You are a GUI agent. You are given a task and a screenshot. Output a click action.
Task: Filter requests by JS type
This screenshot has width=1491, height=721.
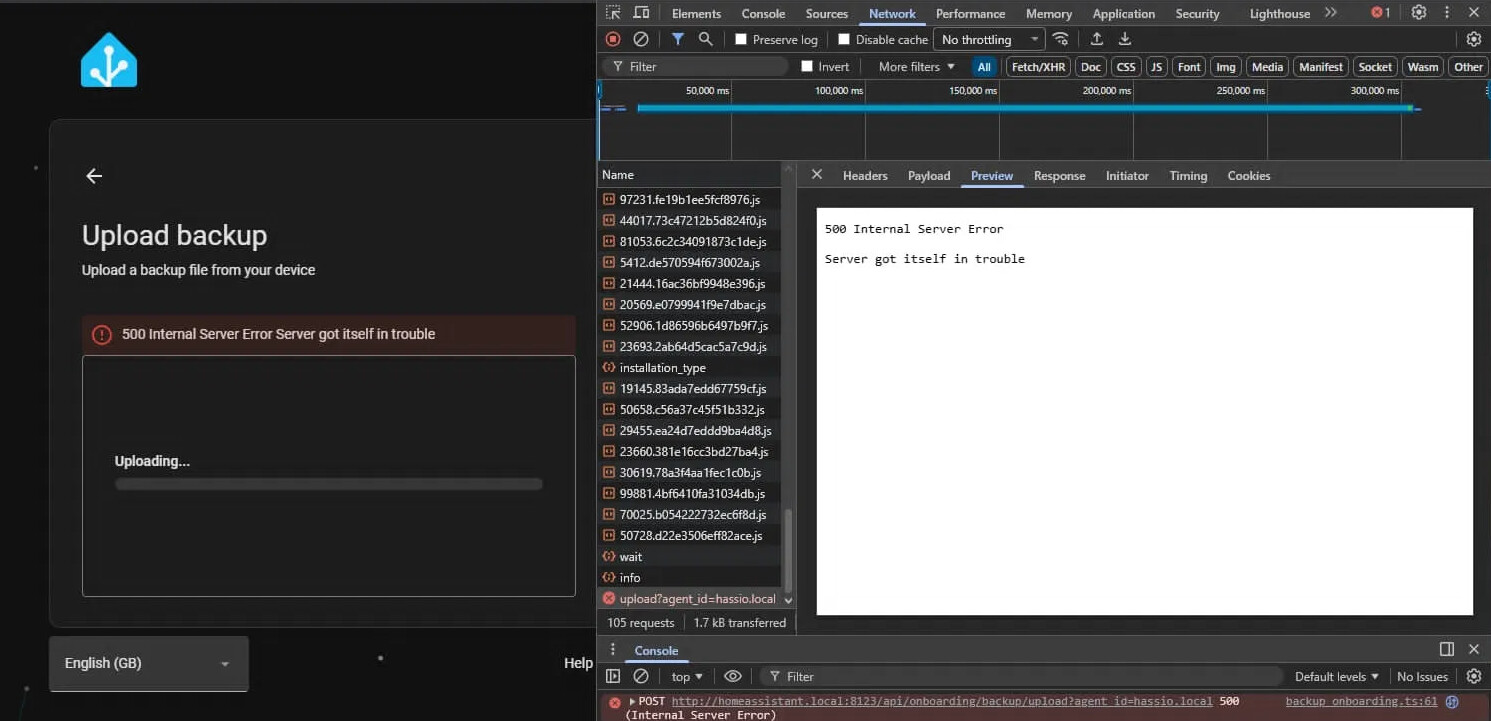pos(1156,66)
